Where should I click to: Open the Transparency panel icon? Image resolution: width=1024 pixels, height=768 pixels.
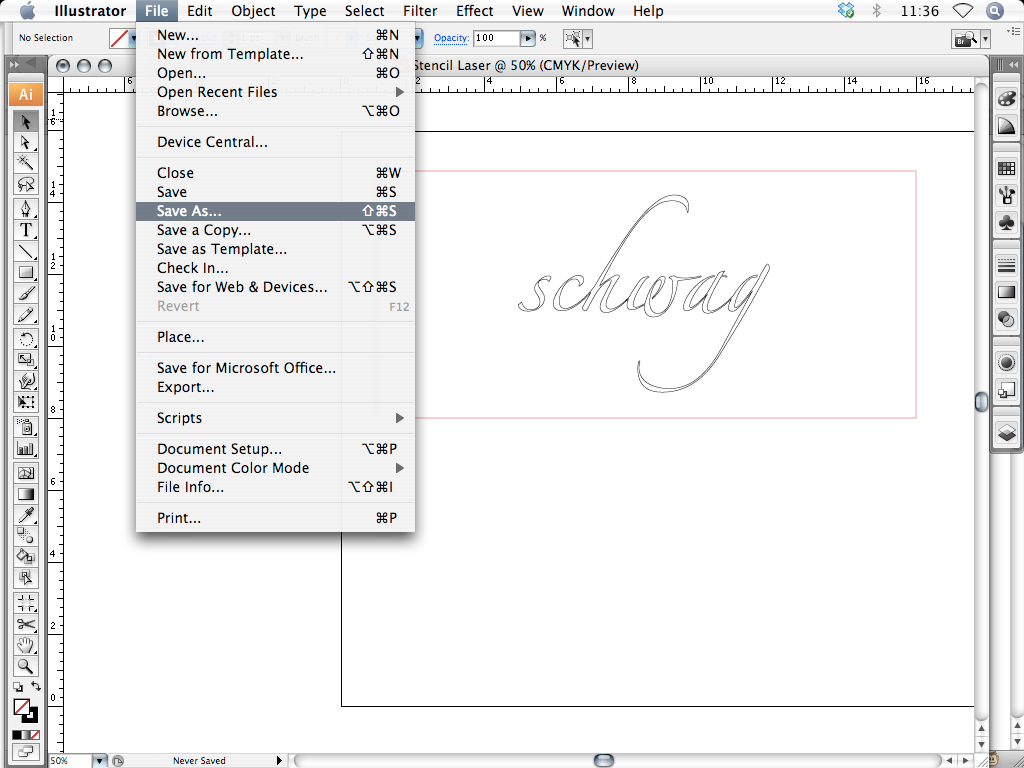click(1006, 319)
